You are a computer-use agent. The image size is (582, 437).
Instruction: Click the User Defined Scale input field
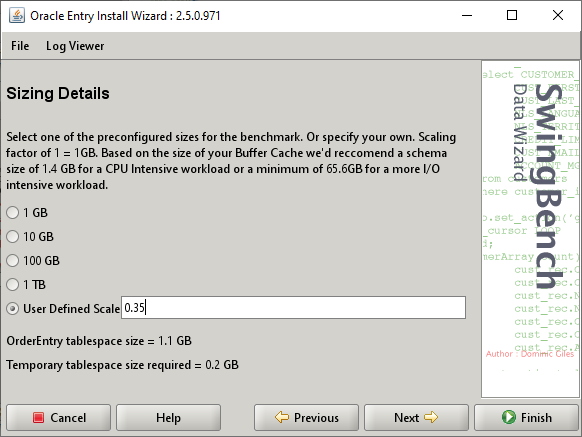293,307
